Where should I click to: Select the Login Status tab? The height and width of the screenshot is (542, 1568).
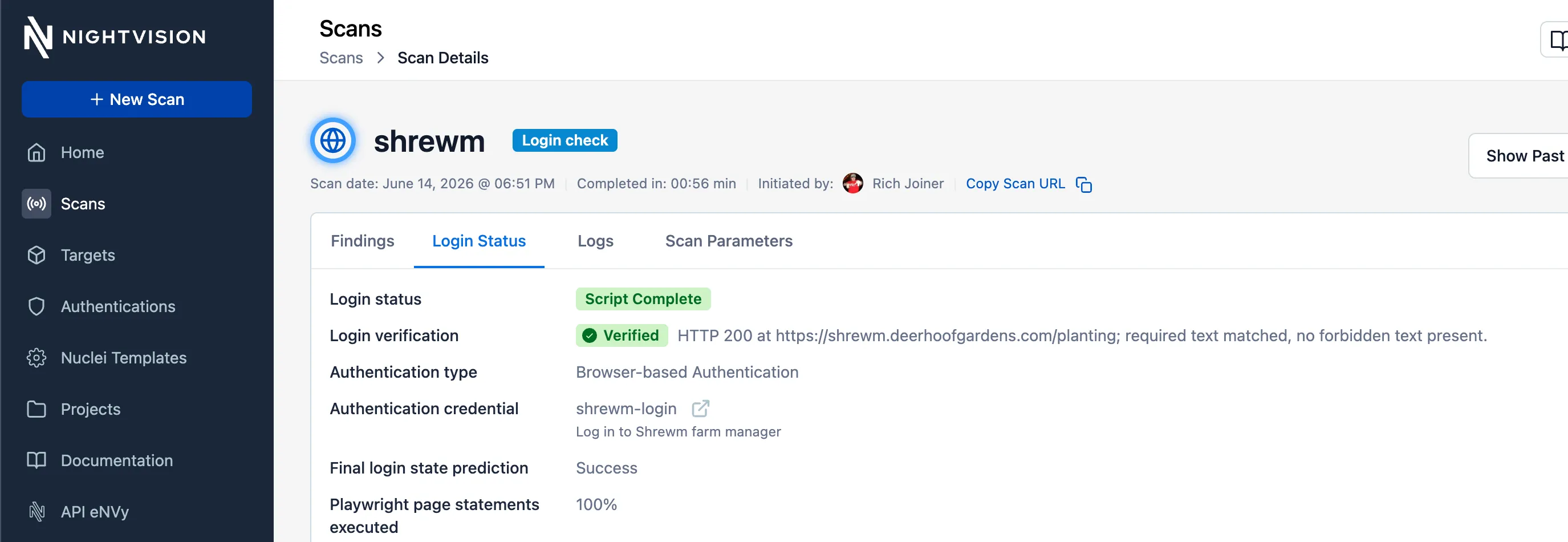tap(479, 241)
